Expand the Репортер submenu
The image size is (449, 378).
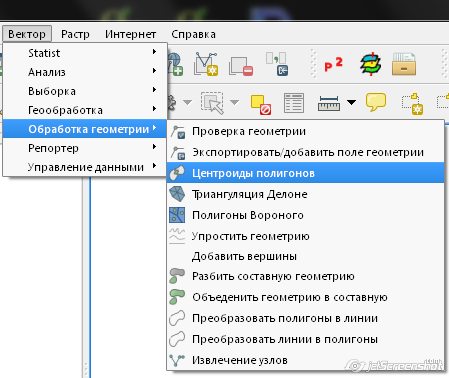point(85,148)
